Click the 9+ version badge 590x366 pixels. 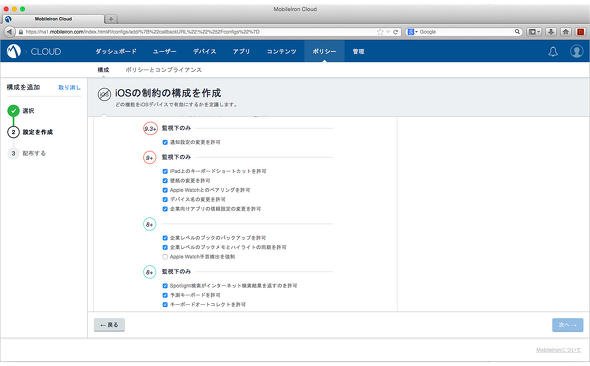[150, 157]
